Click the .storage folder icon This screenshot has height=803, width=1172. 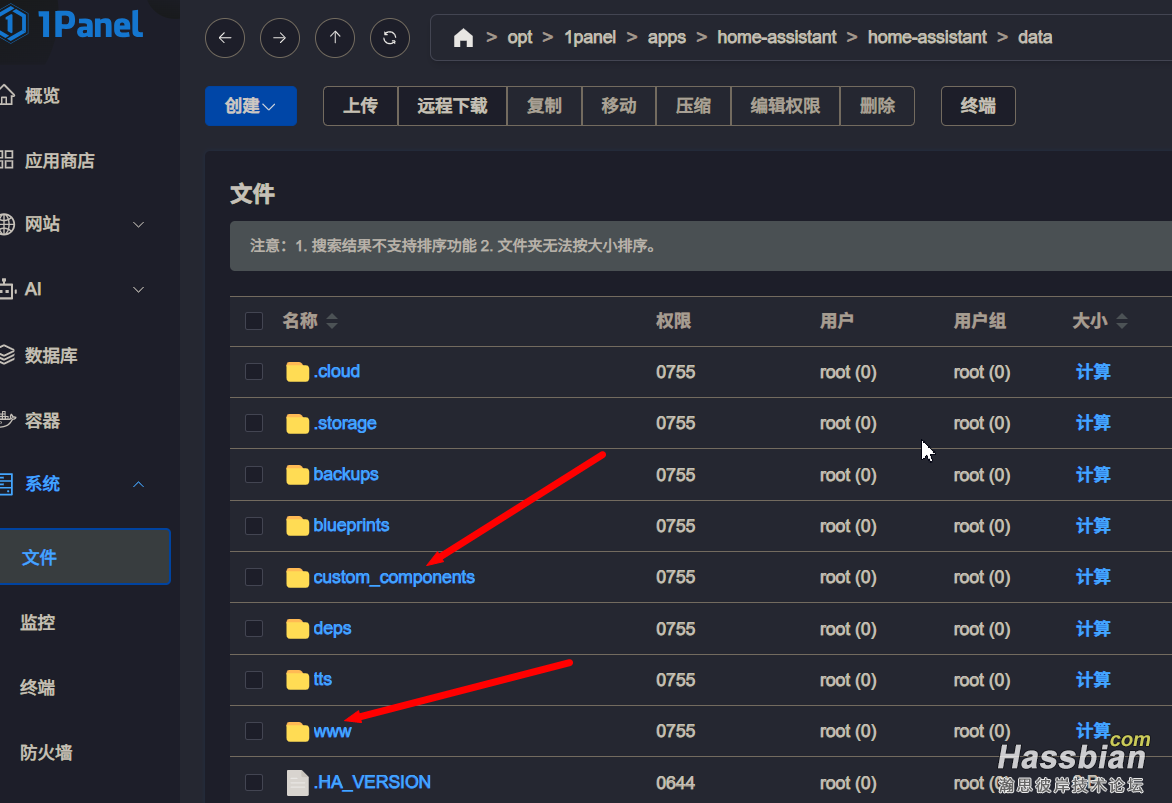pos(297,423)
